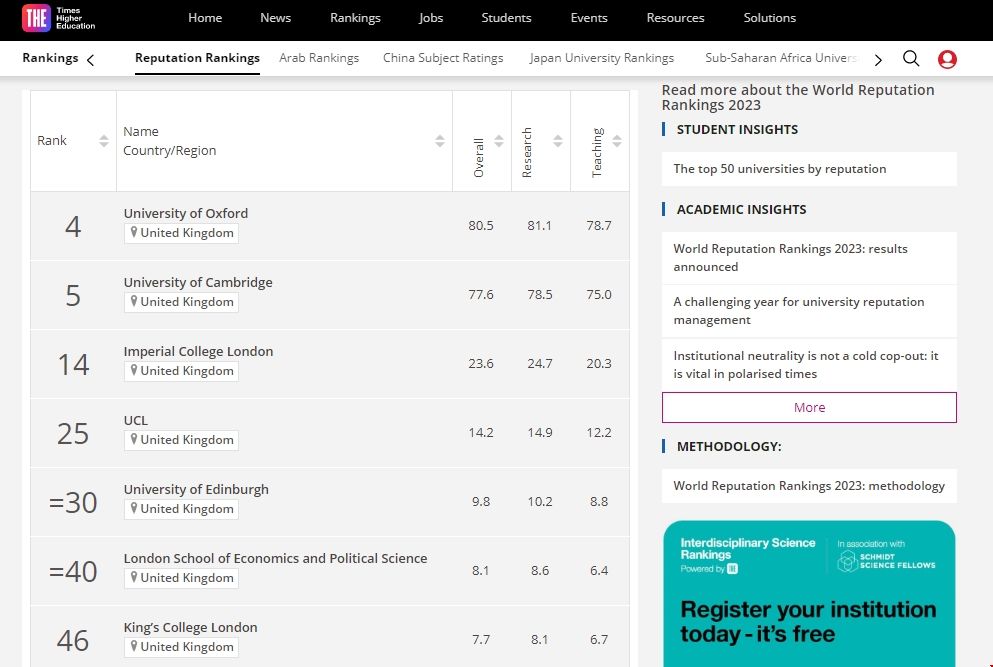Image resolution: width=993 pixels, height=667 pixels.
Task: Sort by Teaching score arrows
Action: tap(617, 141)
